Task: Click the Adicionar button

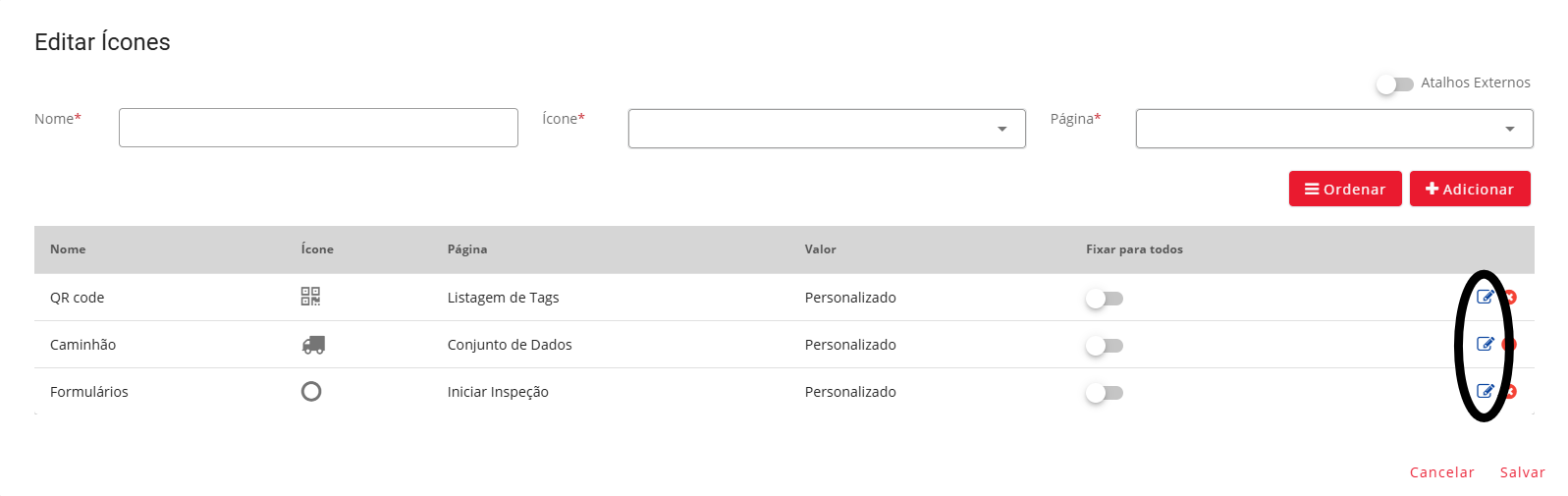Action: (x=1470, y=189)
